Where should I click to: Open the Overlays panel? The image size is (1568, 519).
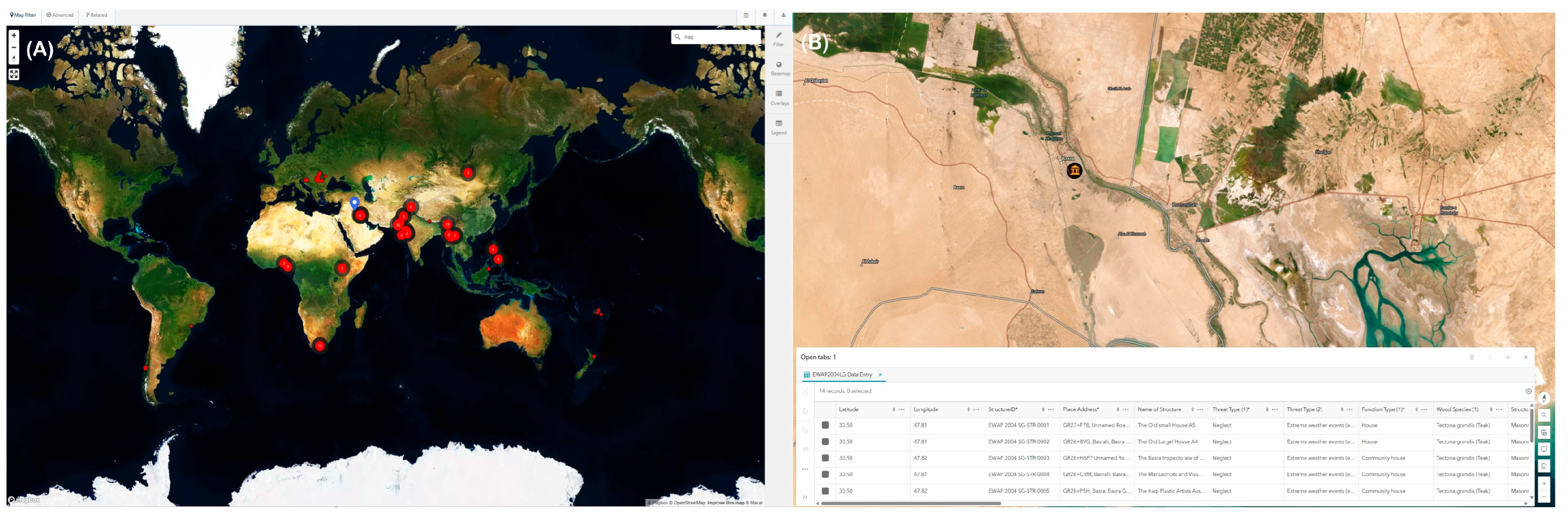(779, 97)
